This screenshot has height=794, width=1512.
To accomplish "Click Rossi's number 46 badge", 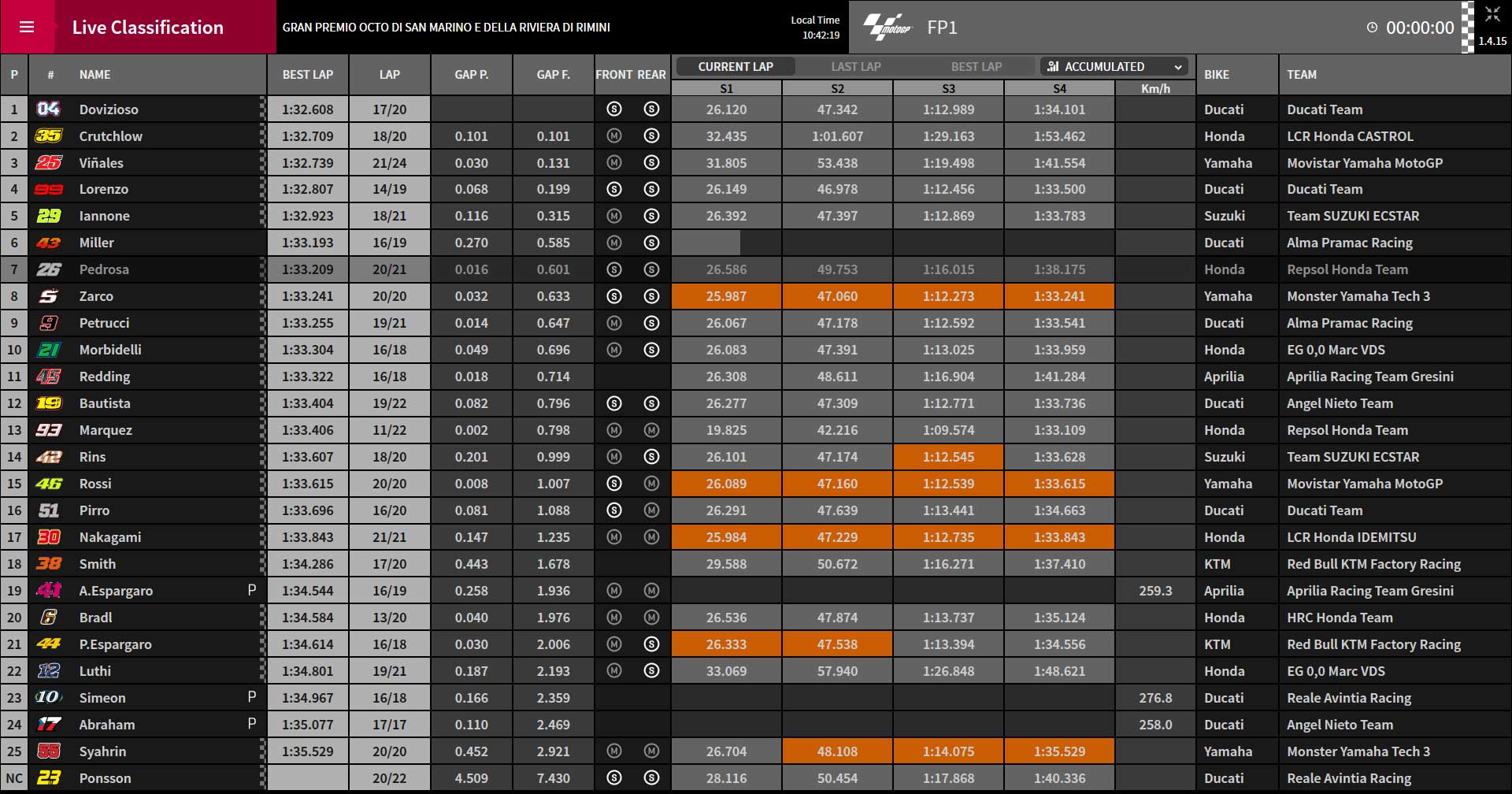I will [48, 484].
